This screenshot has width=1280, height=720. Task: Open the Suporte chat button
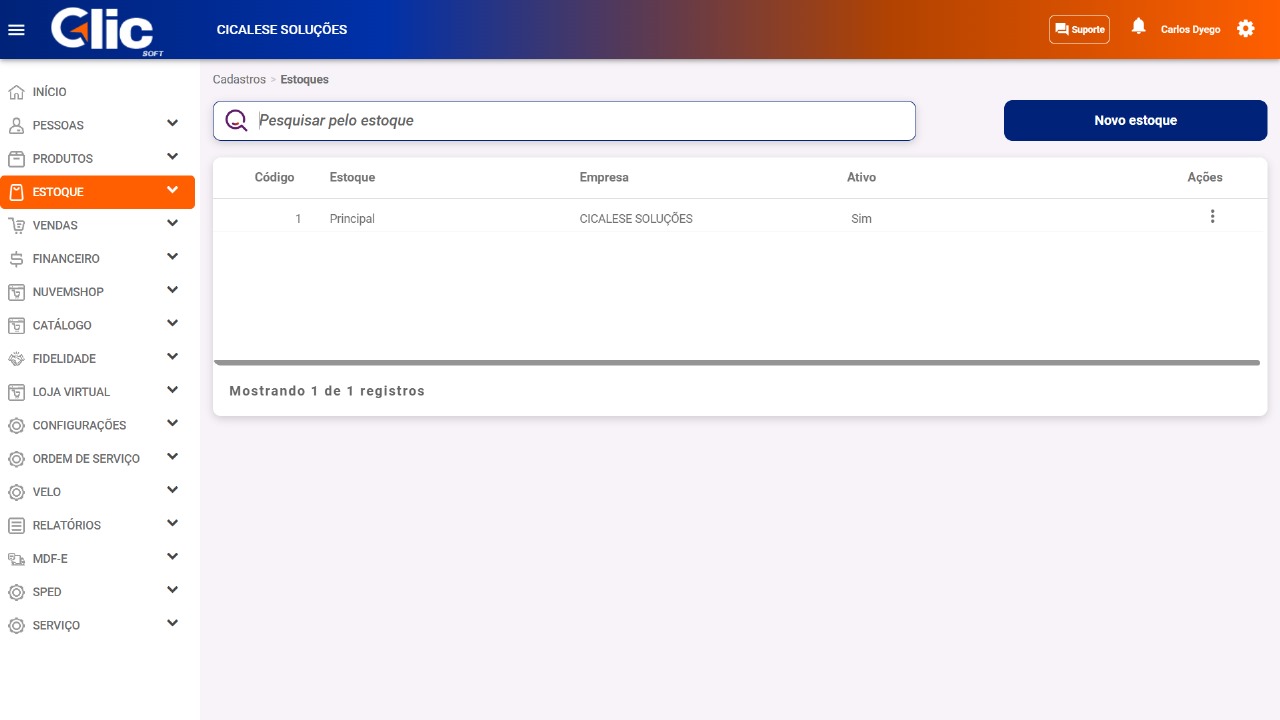click(x=1079, y=30)
